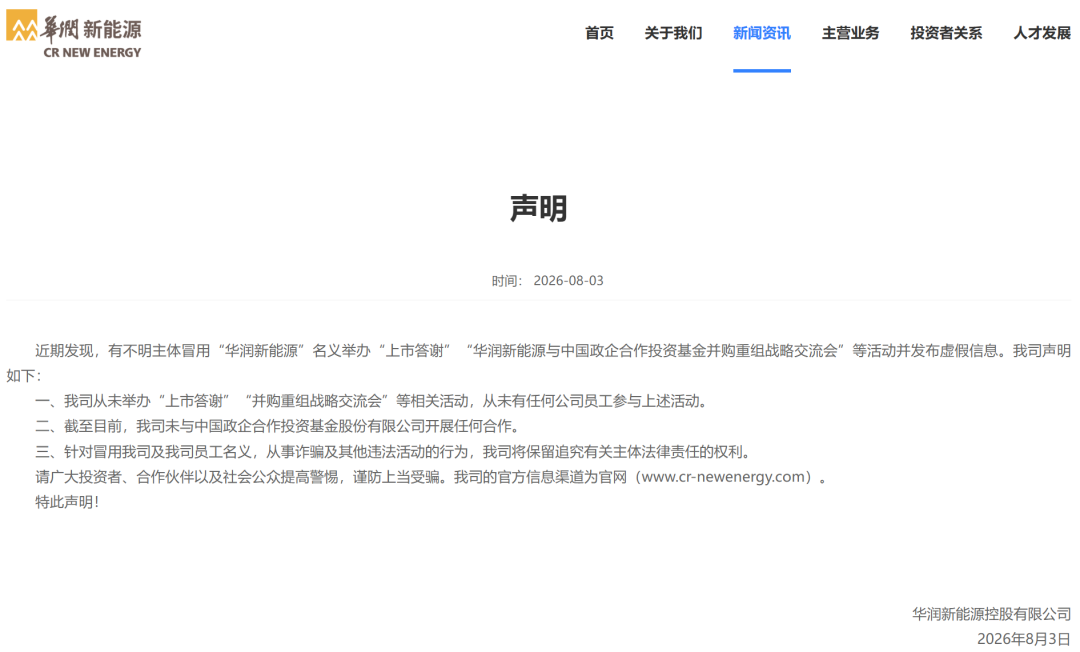Open the 人才发展 menu item
Image resolution: width=1080 pixels, height=652 pixels.
[x=1041, y=33]
